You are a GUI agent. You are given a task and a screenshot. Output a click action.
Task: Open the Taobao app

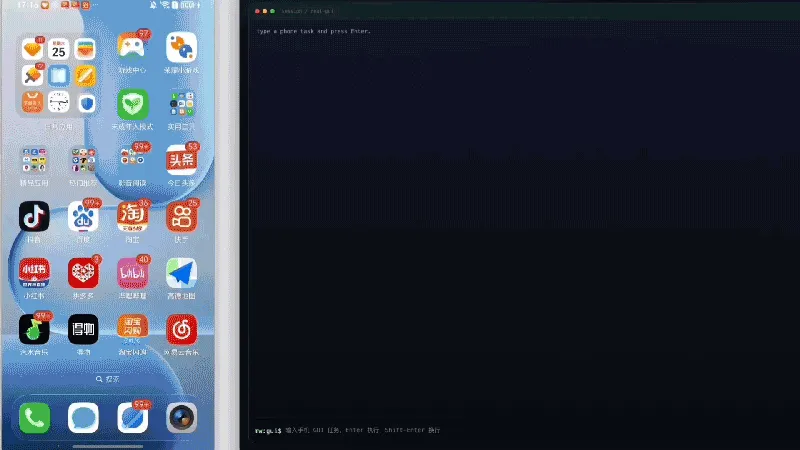click(x=132, y=217)
